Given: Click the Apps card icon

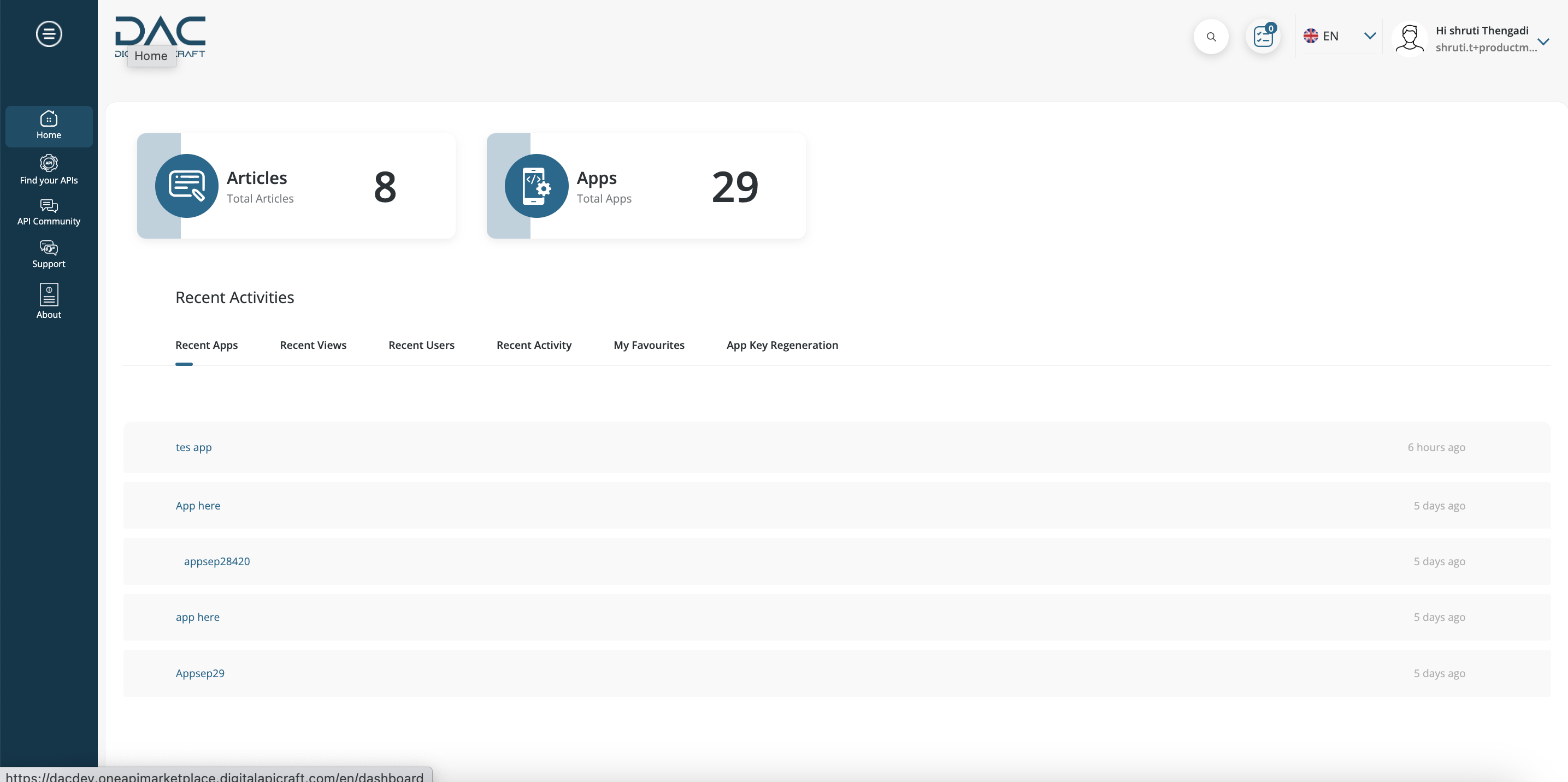Looking at the screenshot, I should point(537,186).
